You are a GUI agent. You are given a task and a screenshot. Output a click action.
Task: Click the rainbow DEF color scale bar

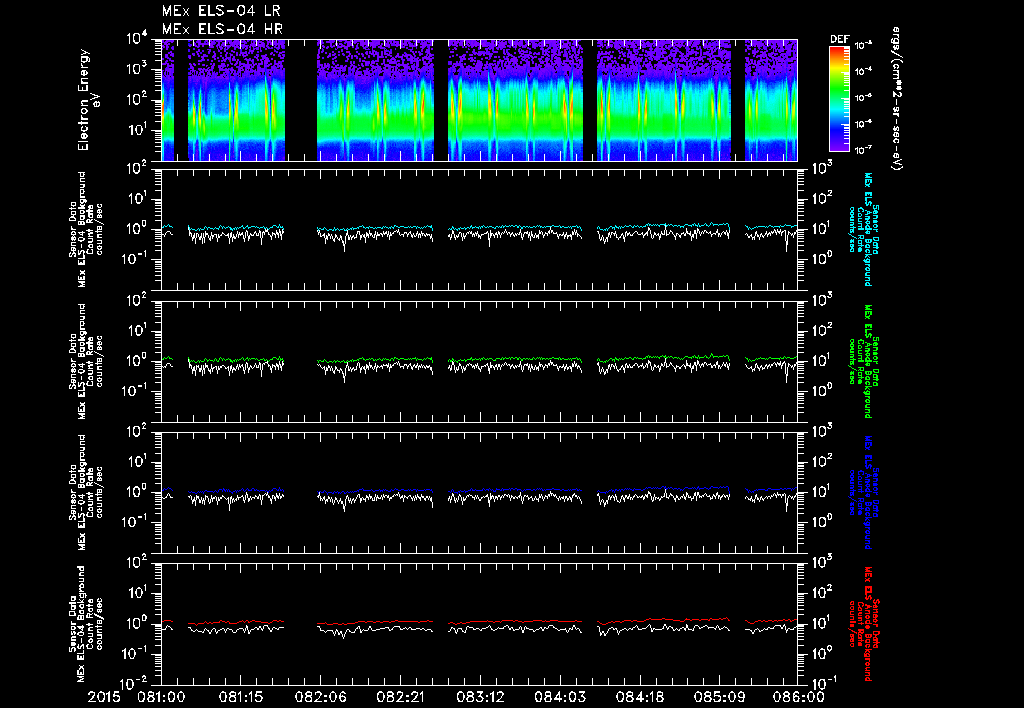[839, 99]
